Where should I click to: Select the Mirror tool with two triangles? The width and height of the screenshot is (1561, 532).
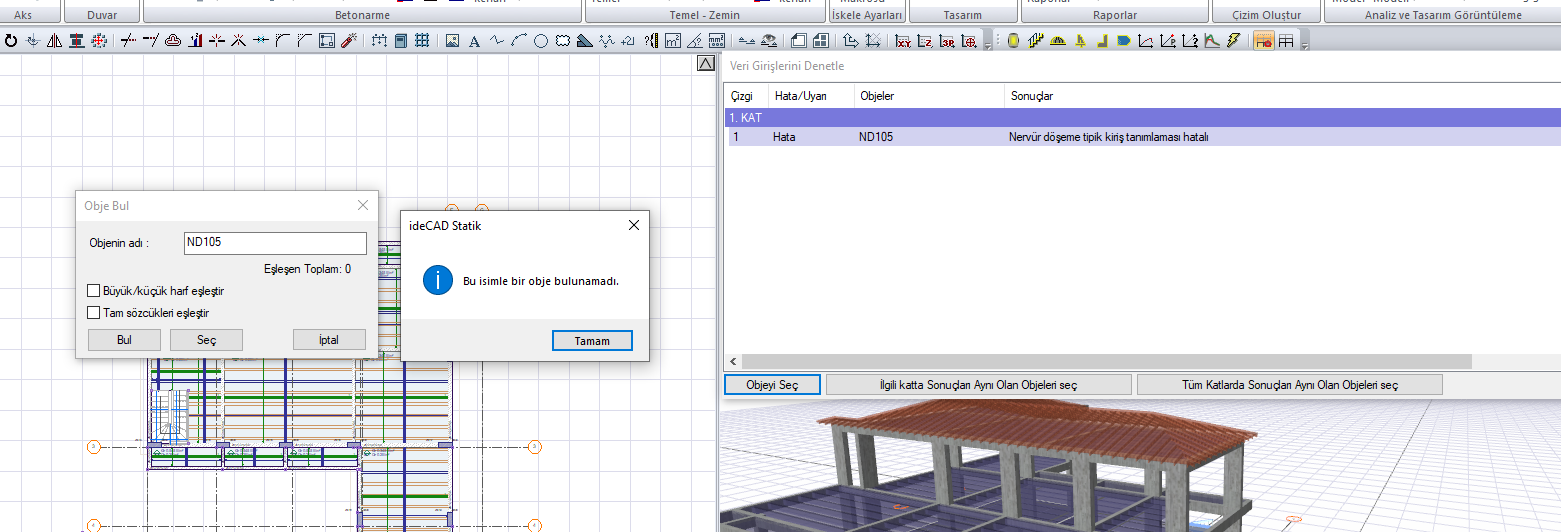point(54,41)
